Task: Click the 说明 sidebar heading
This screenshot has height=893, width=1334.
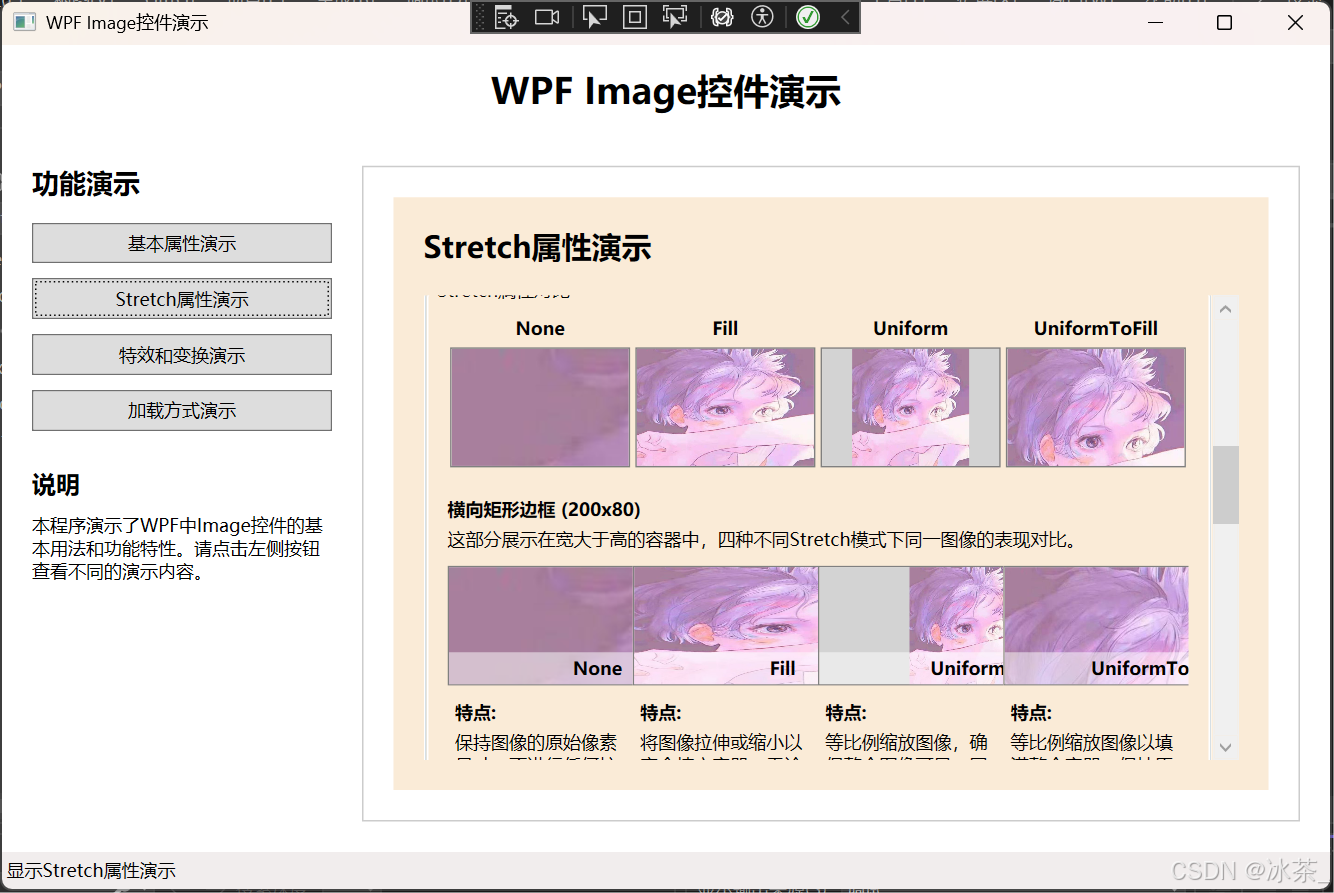Action: click(56, 486)
